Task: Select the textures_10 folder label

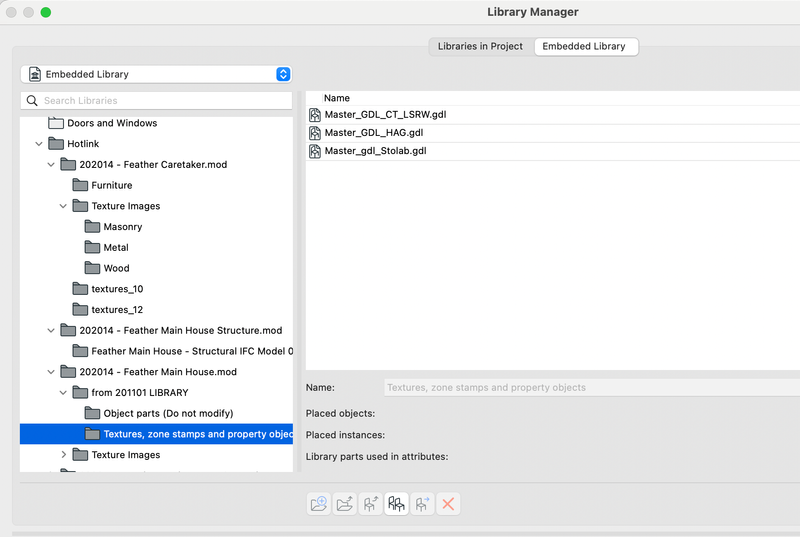Action: pyautogui.click(x=117, y=289)
